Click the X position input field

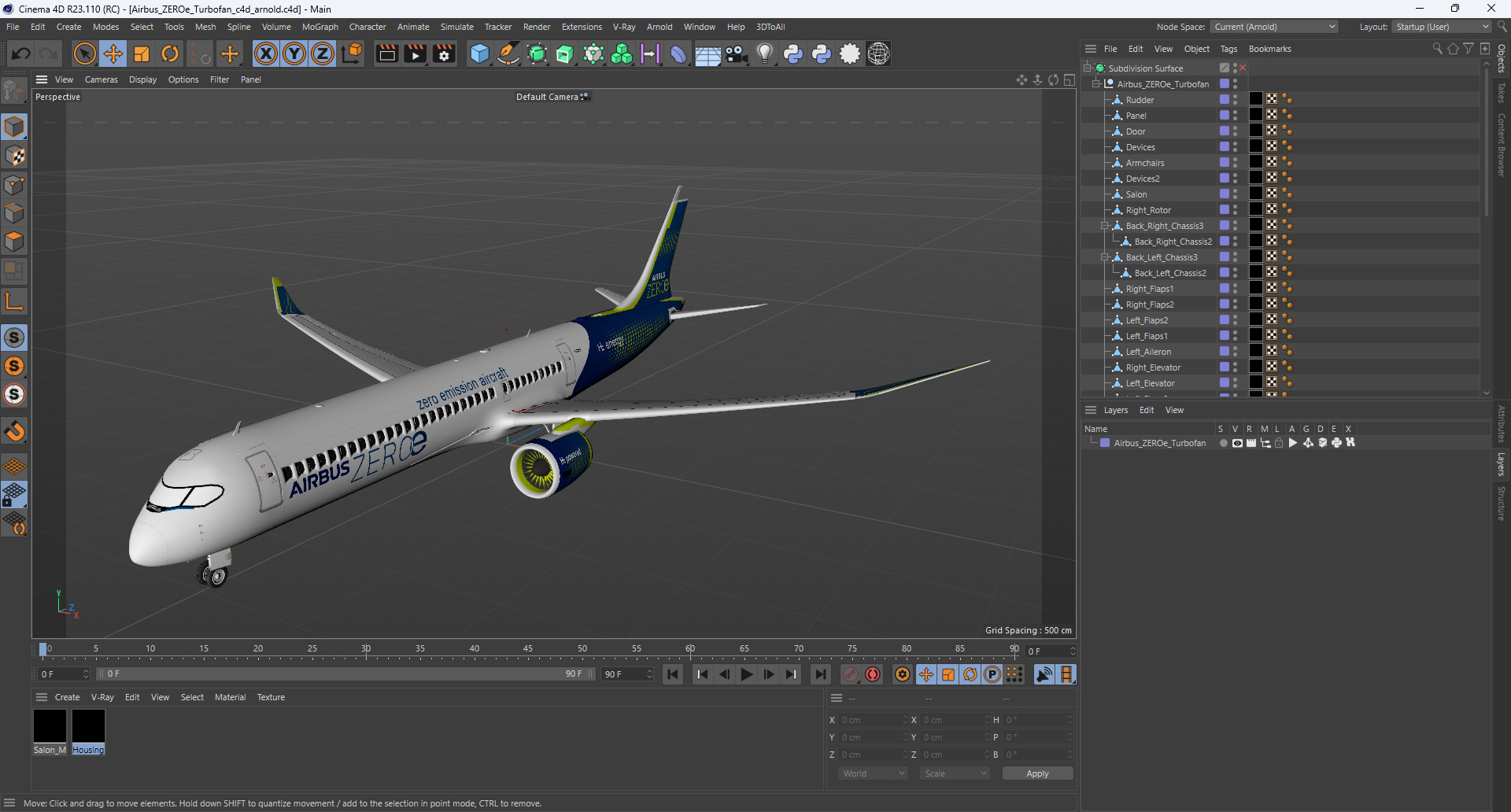point(872,720)
